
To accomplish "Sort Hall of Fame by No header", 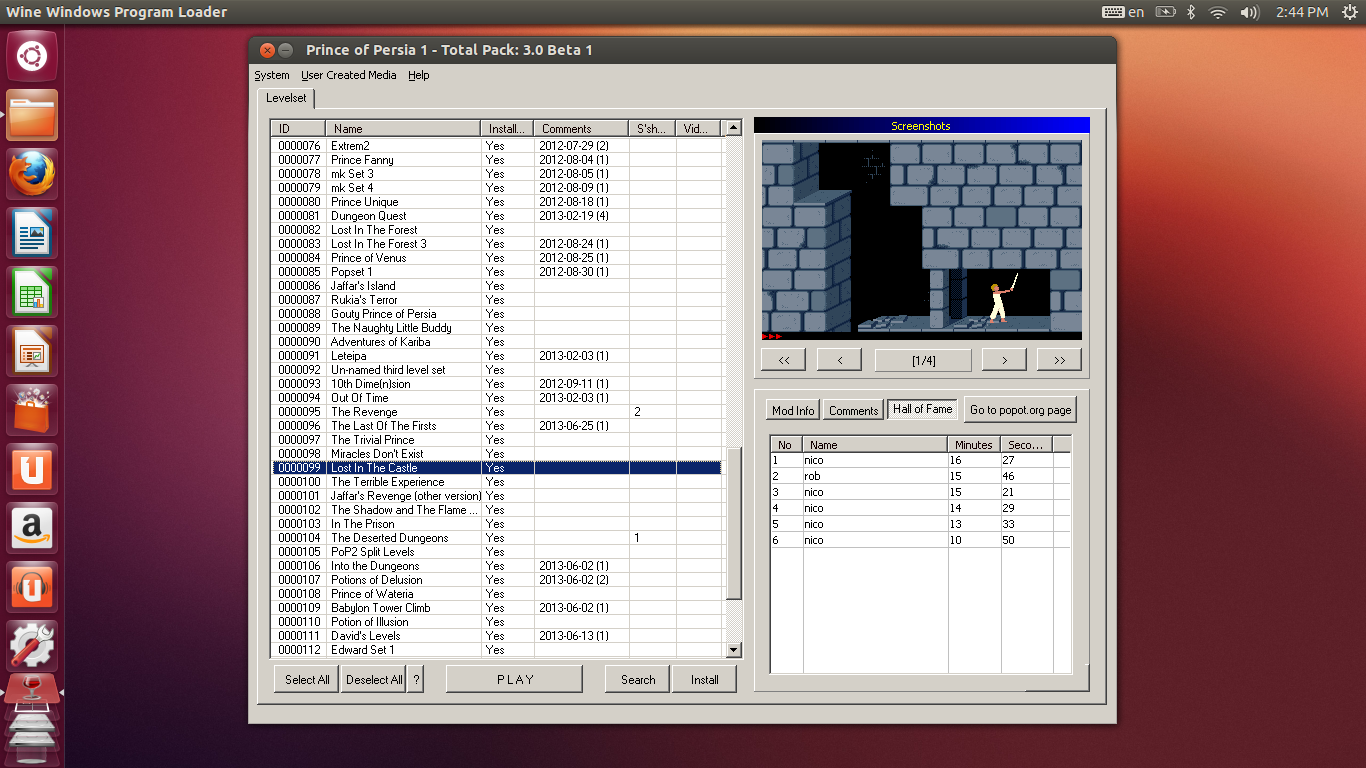I will [x=786, y=444].
